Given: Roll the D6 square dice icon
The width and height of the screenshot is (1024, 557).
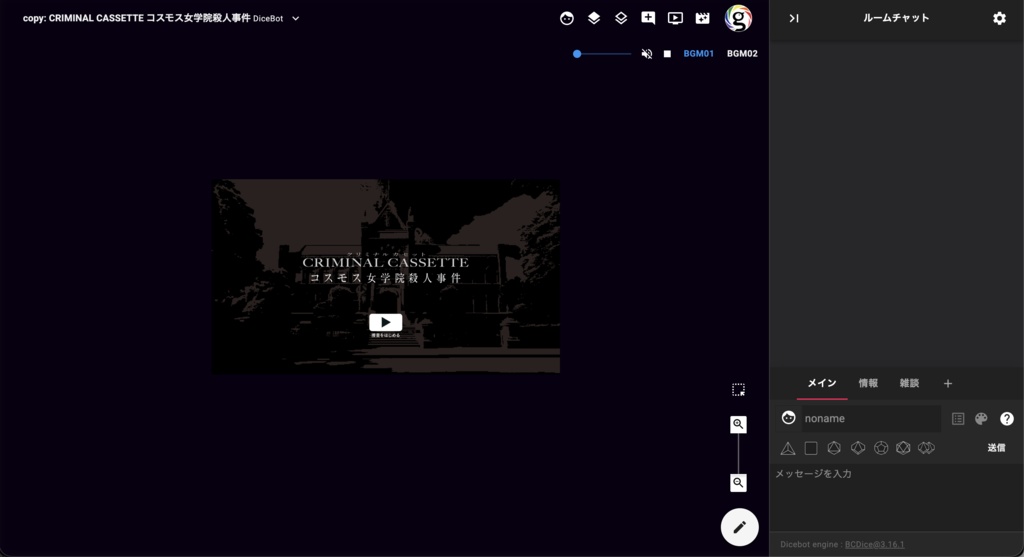Looking at the screenshot, I should pos(811,448).
